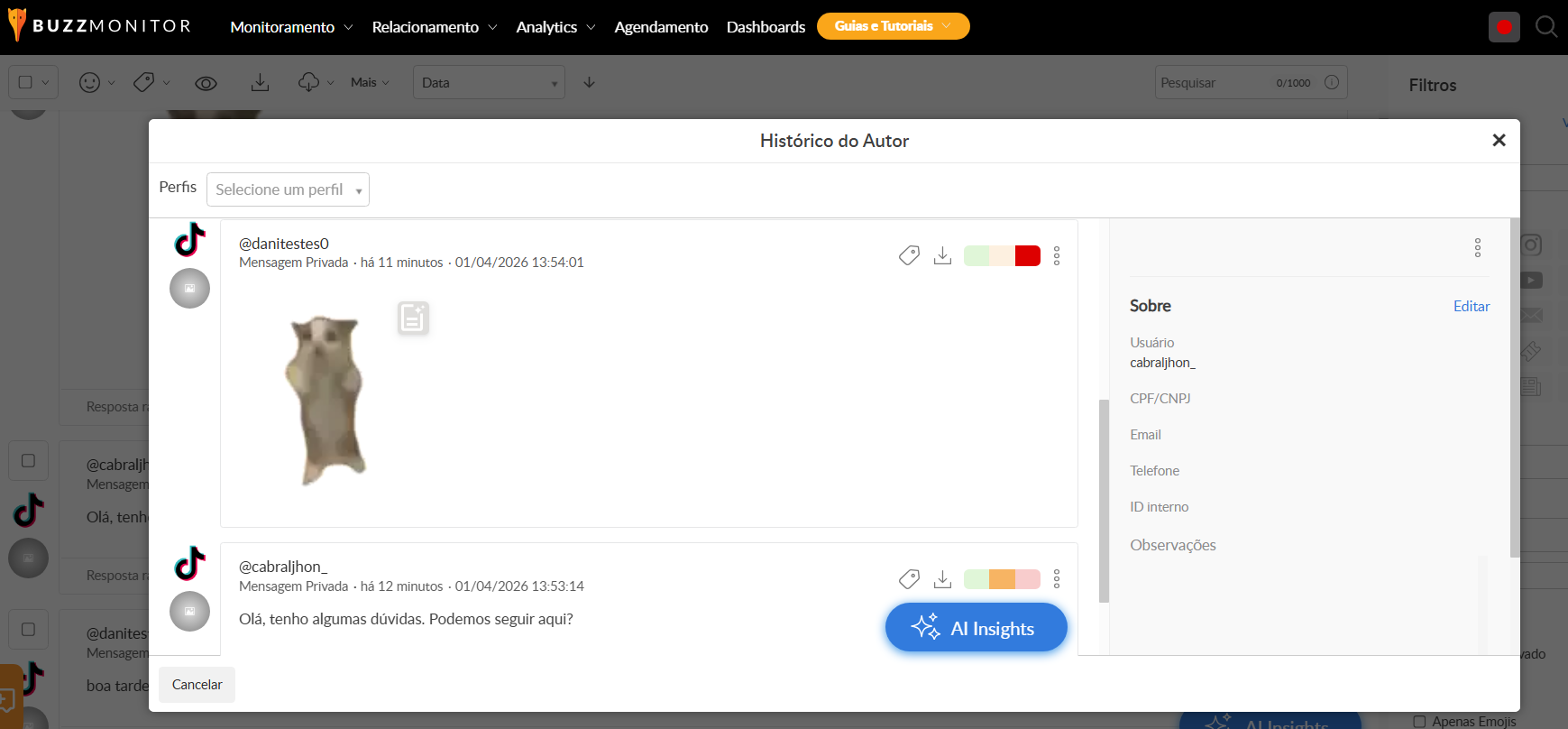
Task: Check the box beside the @cabraljhon_ post in the background list
Action: [x=28, y=461]
